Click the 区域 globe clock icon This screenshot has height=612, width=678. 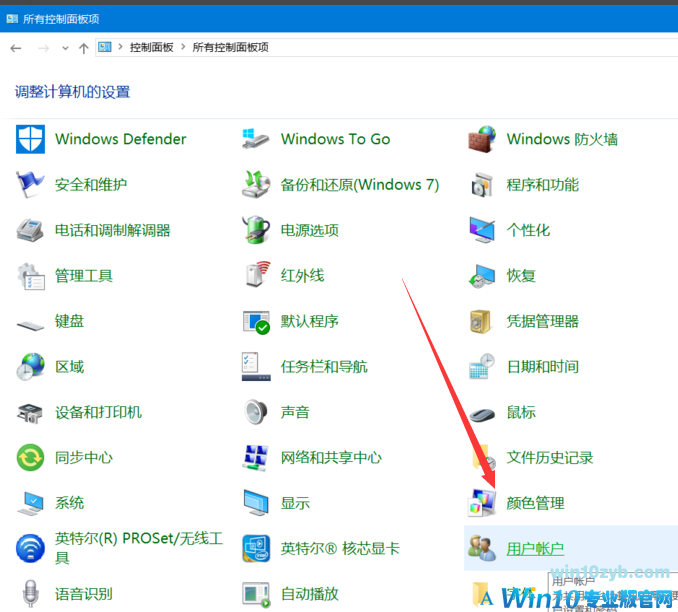click(x=30, y=367)
